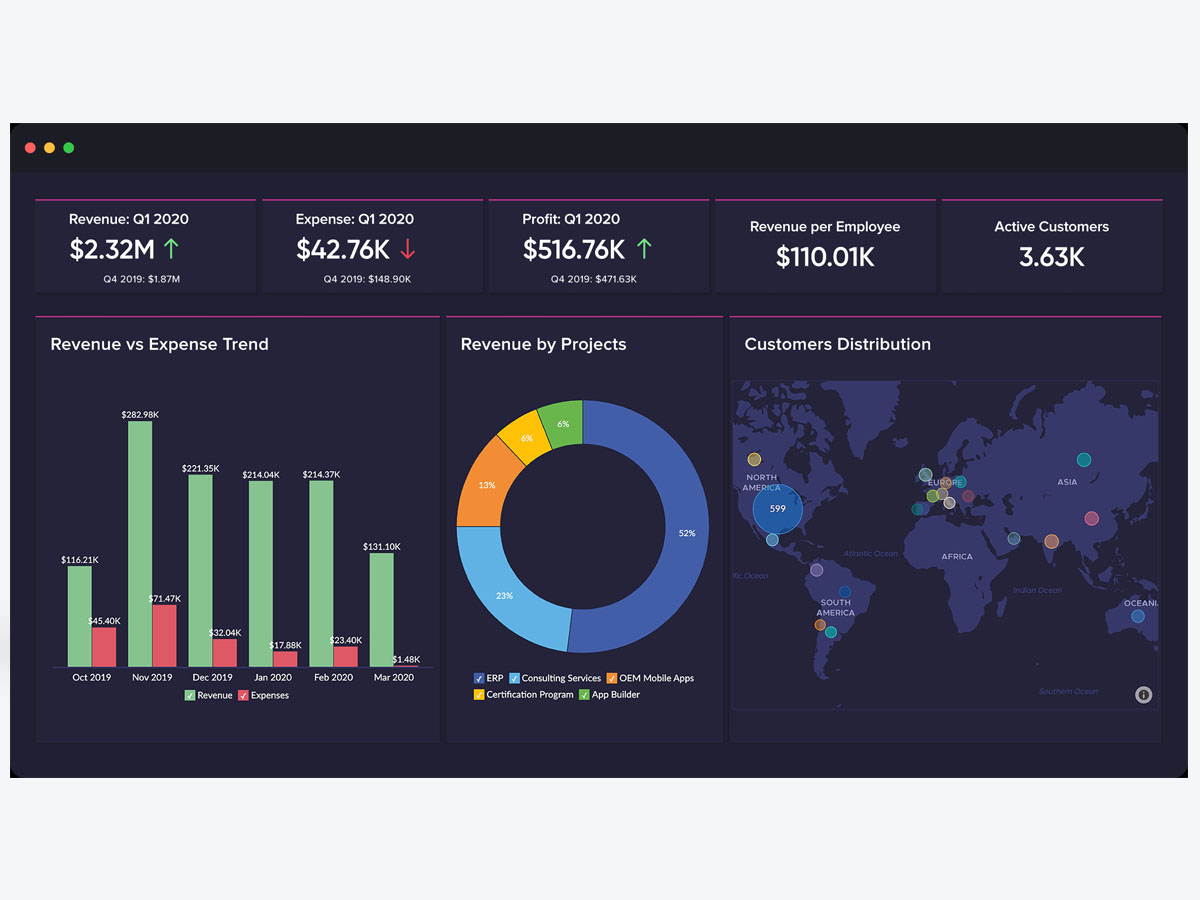Click the Customers Distribution title
The height and width of the screenshot is (900, 1200).
click(838, 344)
